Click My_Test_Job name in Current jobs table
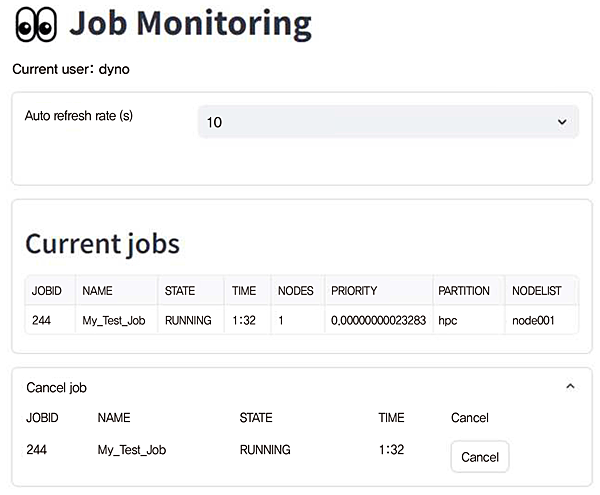 116,321
